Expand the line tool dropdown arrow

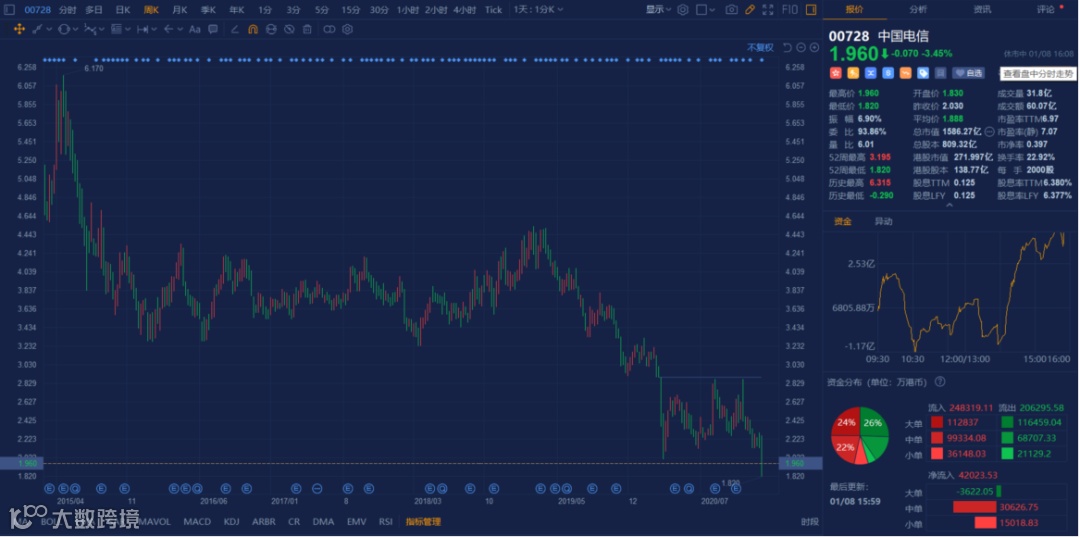(x=48, y=30)
